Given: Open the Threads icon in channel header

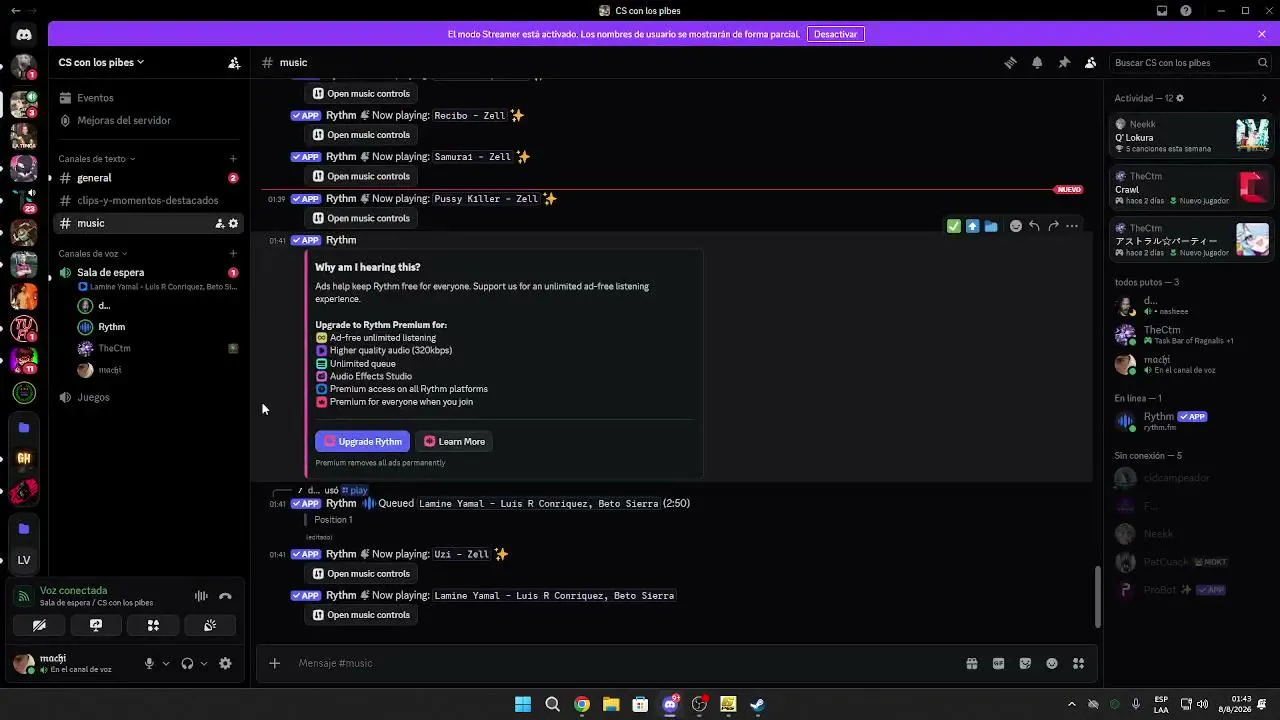Looking at the screenshot, I should pyautogui.click(x=1010, y=62).
